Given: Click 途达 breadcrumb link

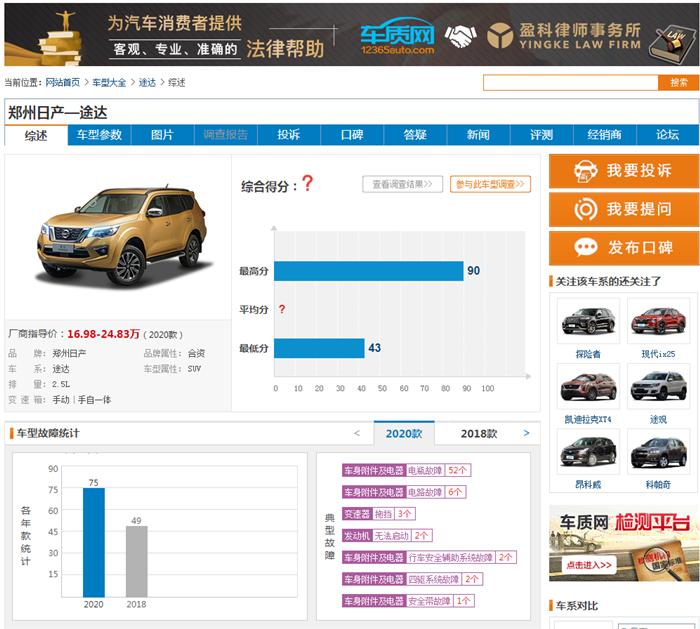Looking at the screenshot, I should coord(147,83).
